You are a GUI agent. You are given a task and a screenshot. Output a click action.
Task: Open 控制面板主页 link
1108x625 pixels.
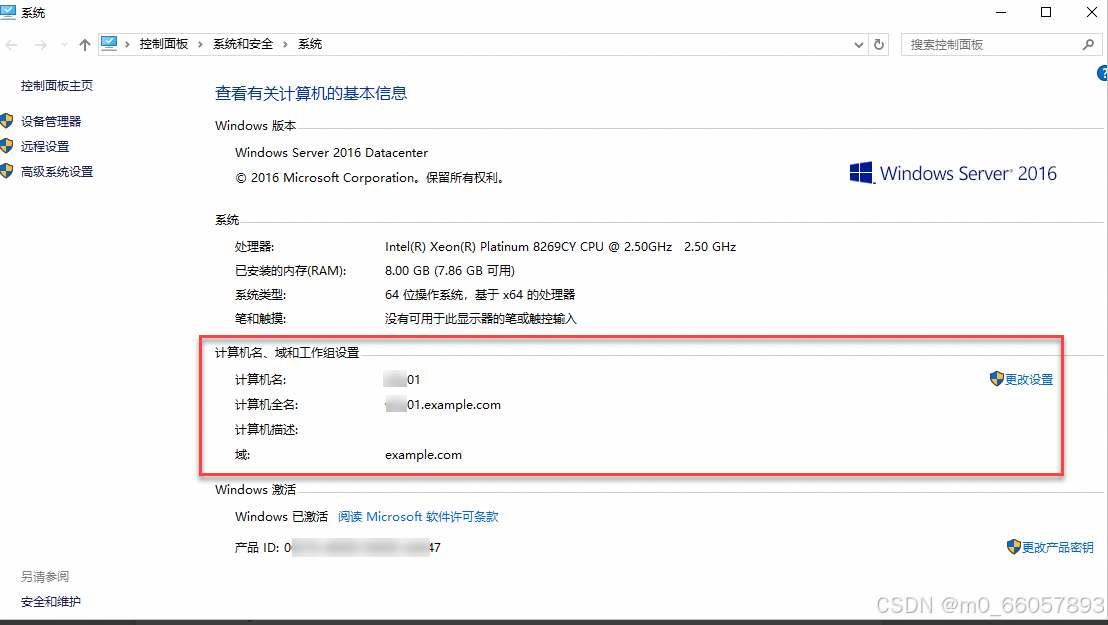click(57, 86)
